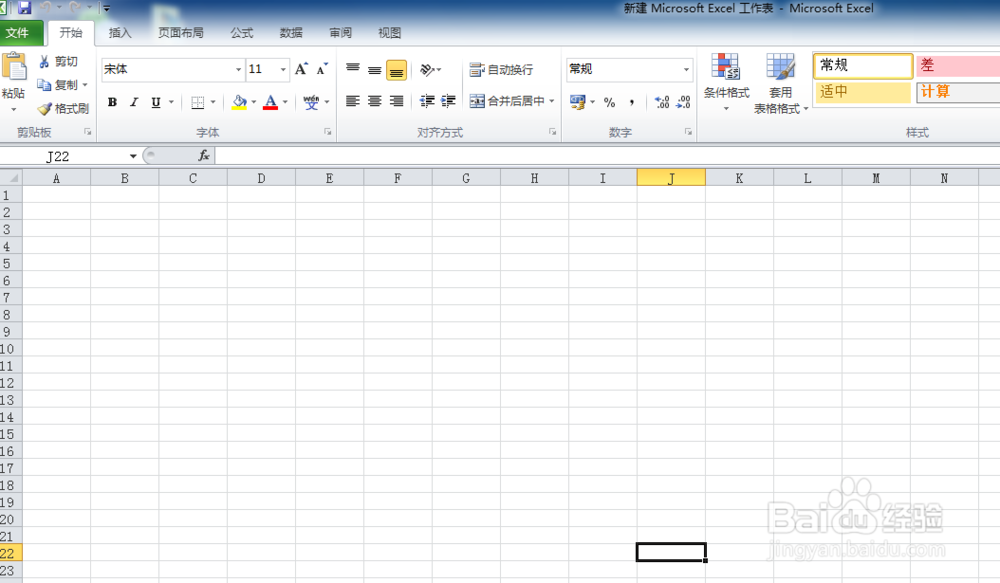Open the font size 11 dropdown
This screenshot has width=1000, height=583.
283,70
